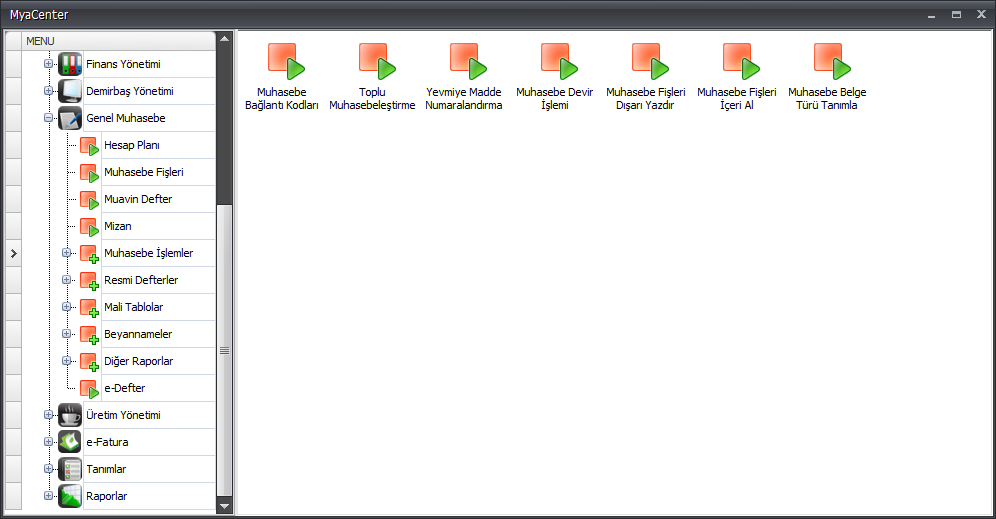Open Muavin Defter from the tree
The width and height of the screenshot is (996, 519).
[138, 199]
